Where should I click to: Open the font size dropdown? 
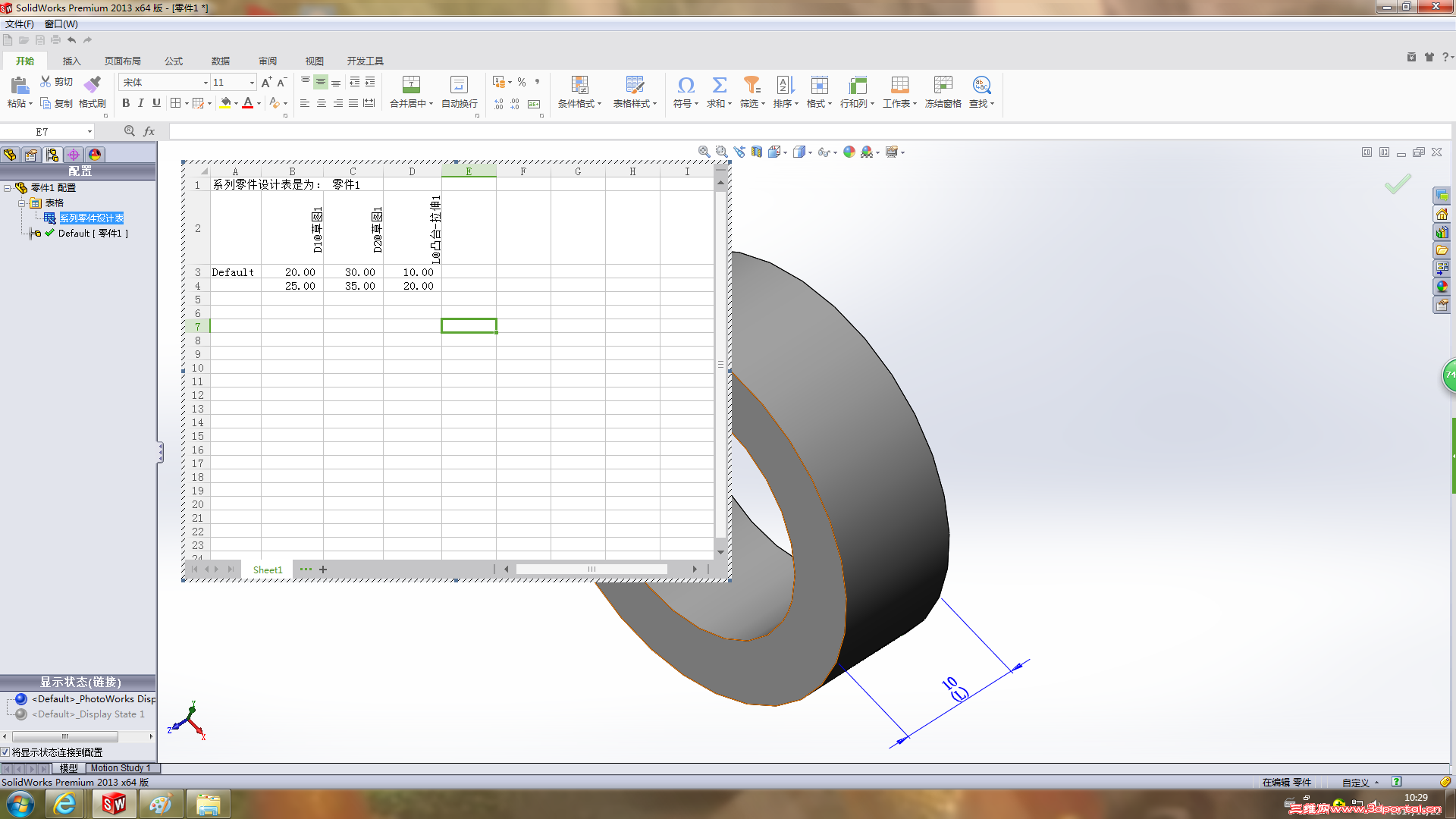click(x=252, y=83)
